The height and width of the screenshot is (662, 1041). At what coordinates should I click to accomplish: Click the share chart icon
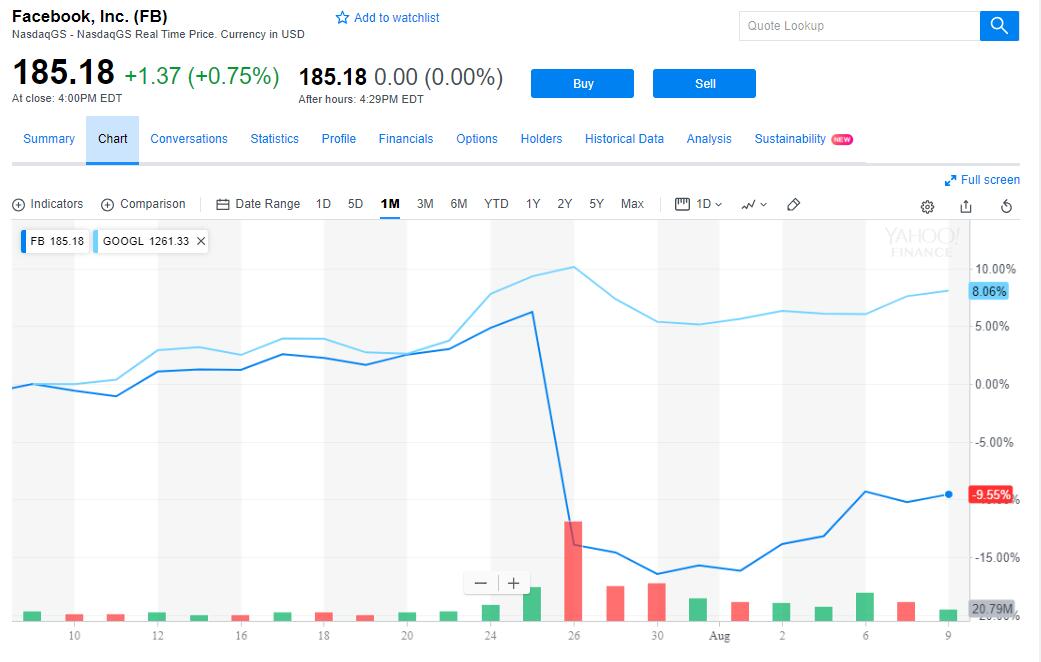[966, 207]
